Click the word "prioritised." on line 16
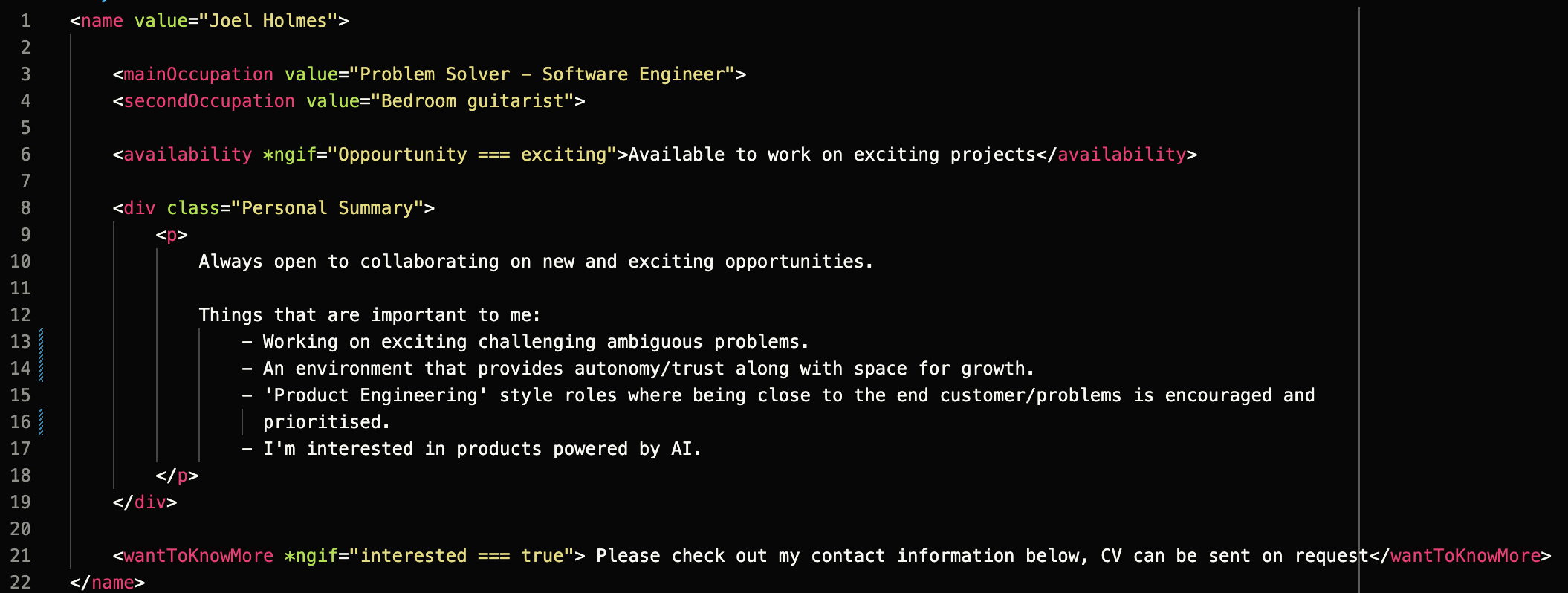The image size is (1568, 593). (x=325, y=422)
